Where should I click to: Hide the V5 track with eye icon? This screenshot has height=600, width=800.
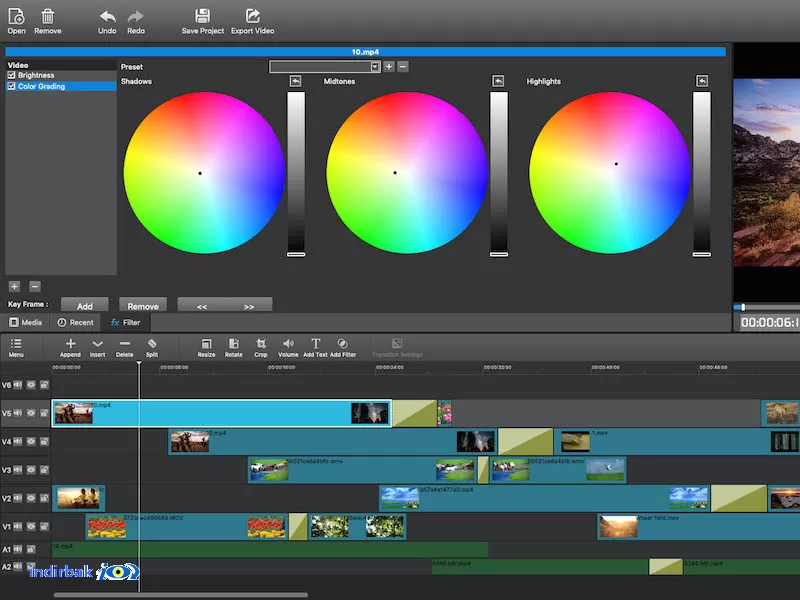pyautogui.click(x=31, y=413)
